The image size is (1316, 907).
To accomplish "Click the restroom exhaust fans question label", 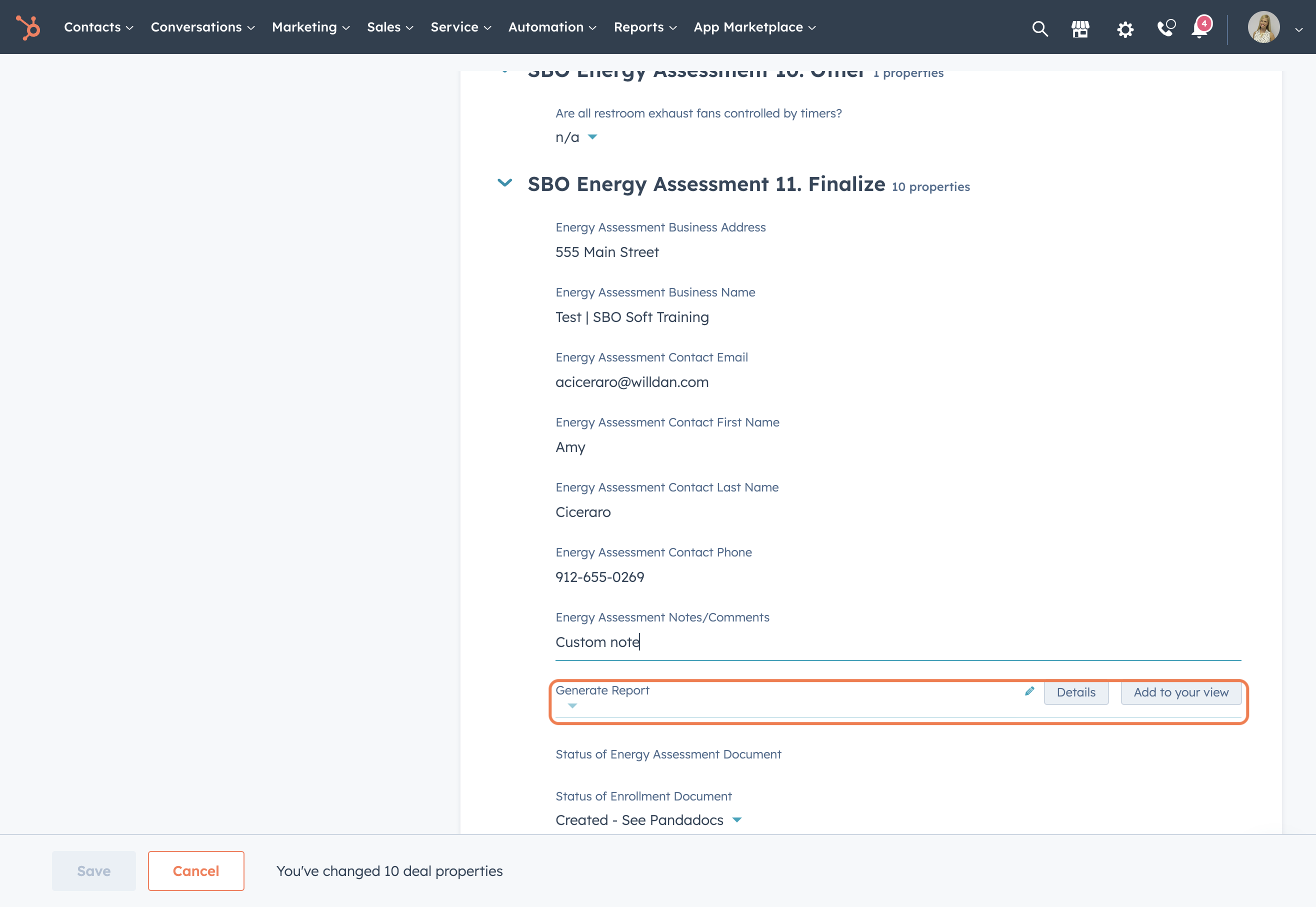I will coord(698,113).
